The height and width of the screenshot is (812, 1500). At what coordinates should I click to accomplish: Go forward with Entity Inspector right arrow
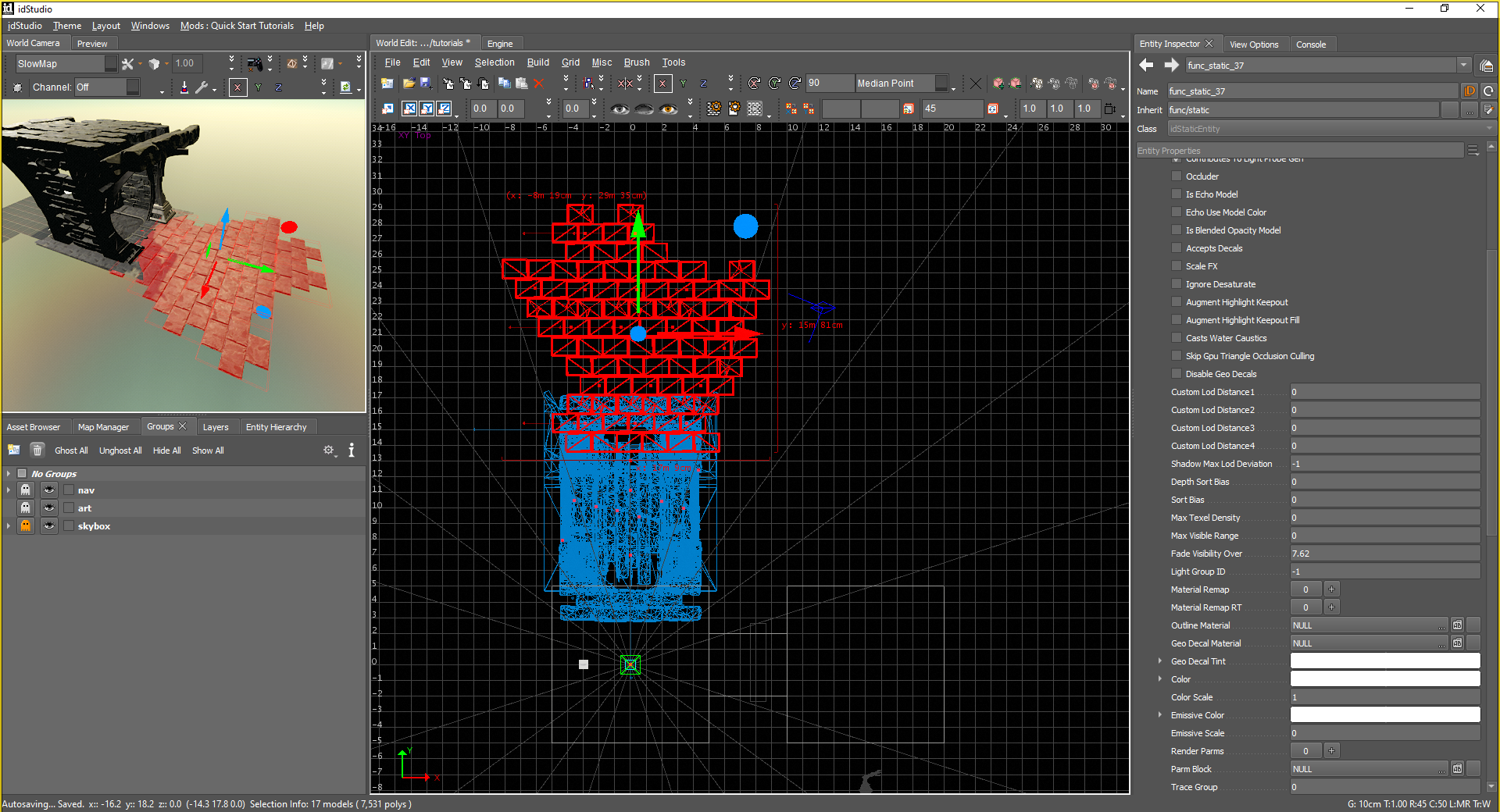click(1171, 66)
